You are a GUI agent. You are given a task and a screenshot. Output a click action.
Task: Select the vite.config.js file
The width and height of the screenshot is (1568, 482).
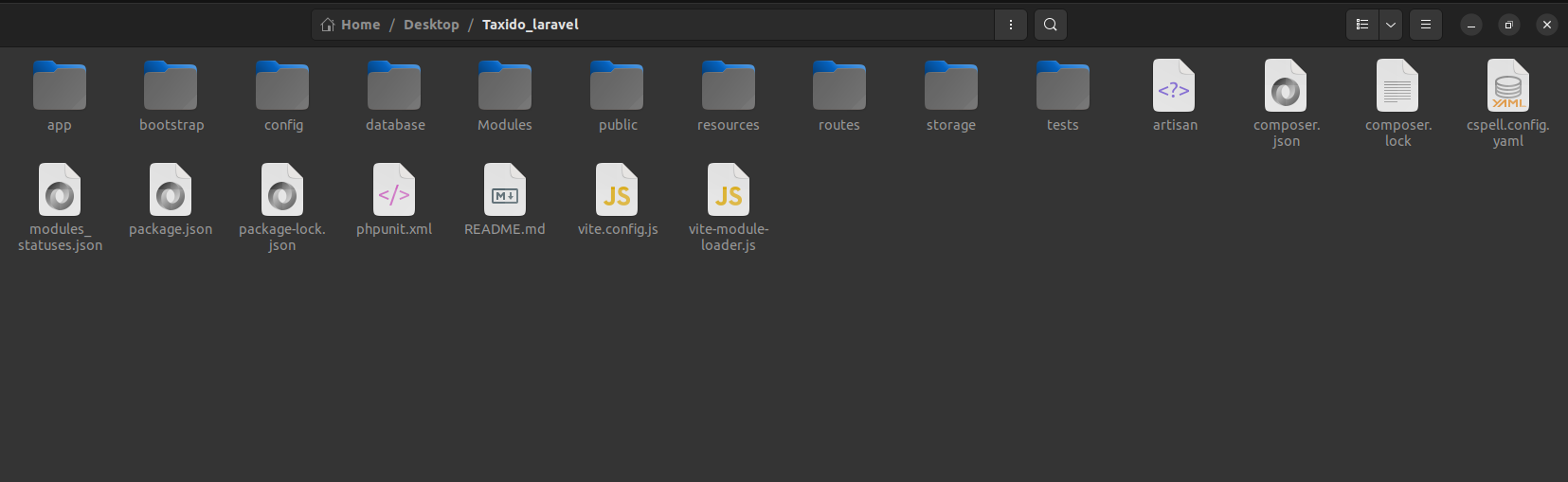coord(617,191)
